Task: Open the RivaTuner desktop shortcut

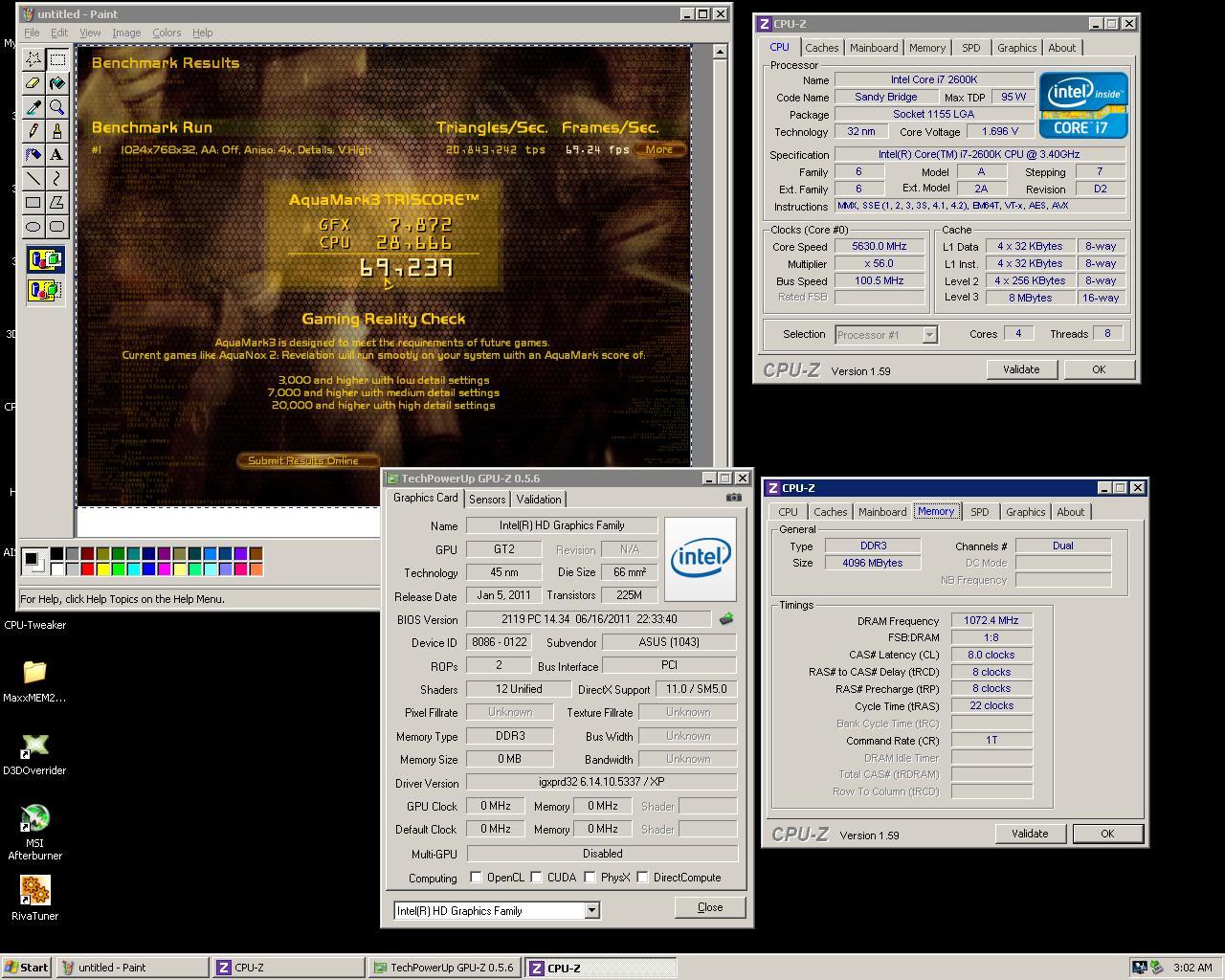Action: [34, 898]
